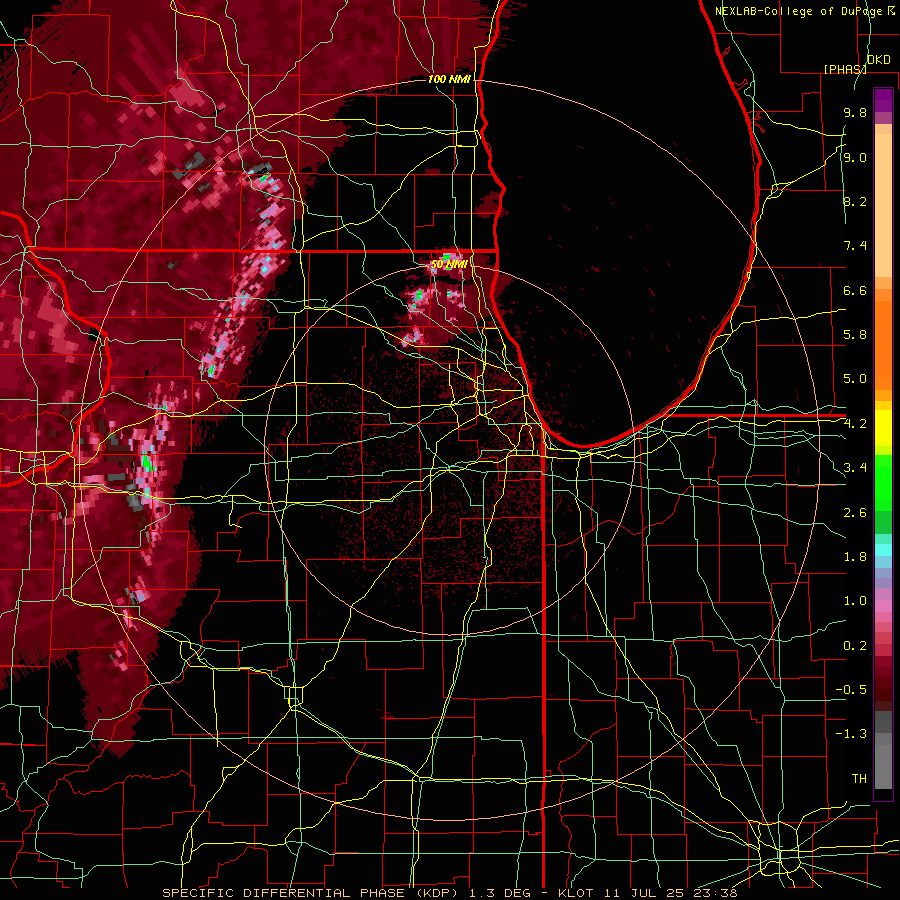Screen dimensions: 900x900
Task: Pick the purple top segment of color scale
Action: click(883, 101)
